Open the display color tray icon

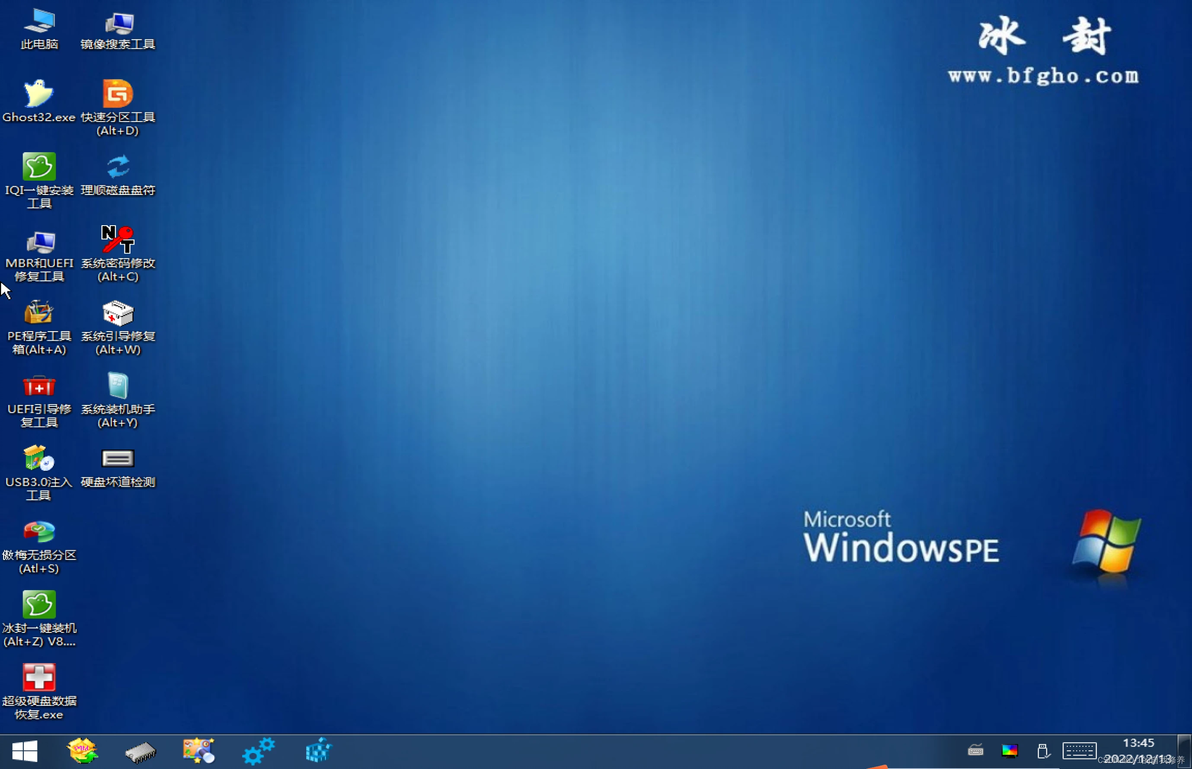click(x=1010, y=752)
